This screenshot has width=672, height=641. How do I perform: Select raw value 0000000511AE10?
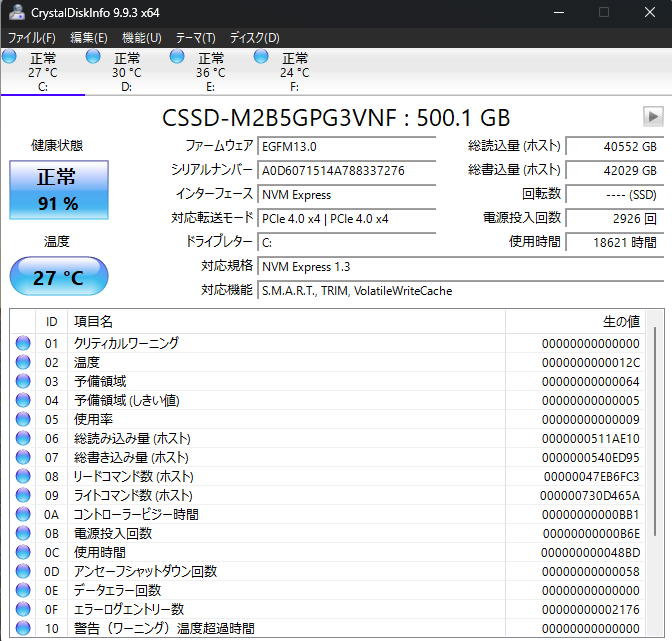[x=591, y=439]
